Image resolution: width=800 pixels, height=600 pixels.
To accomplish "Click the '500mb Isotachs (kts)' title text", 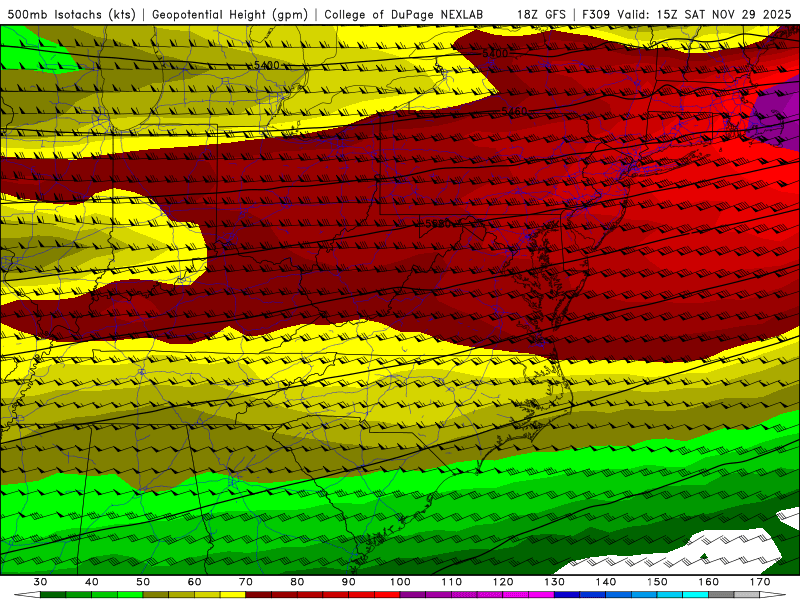I will click(x=72, y=14).
